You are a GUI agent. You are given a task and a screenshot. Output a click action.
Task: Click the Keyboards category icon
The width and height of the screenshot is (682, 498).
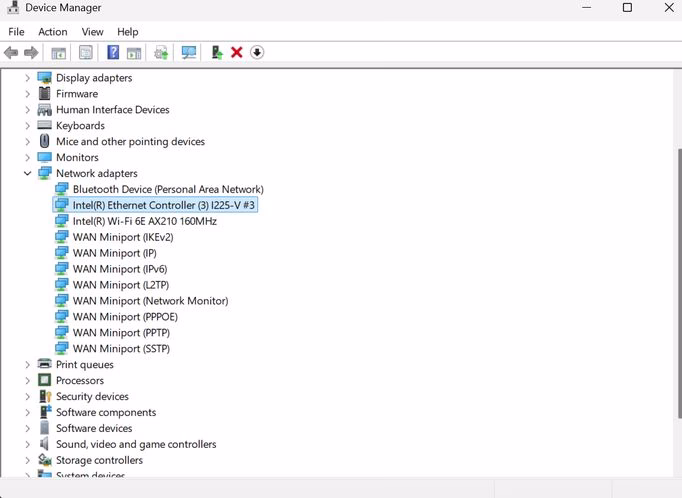44,125
